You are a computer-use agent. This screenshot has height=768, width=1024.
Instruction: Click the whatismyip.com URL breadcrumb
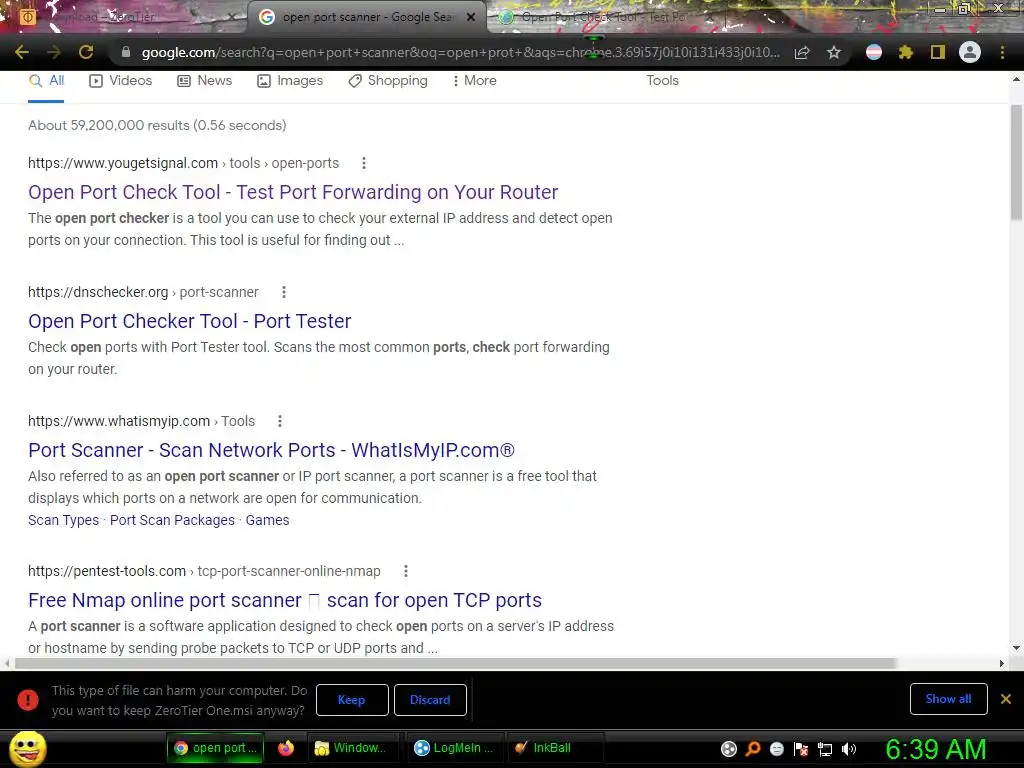pos(141,421)
